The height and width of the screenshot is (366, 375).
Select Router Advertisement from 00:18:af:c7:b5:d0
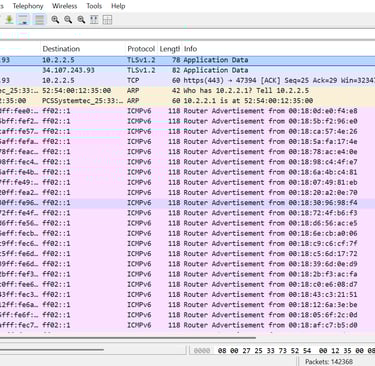pyautogui.click(x=187, y=325)
